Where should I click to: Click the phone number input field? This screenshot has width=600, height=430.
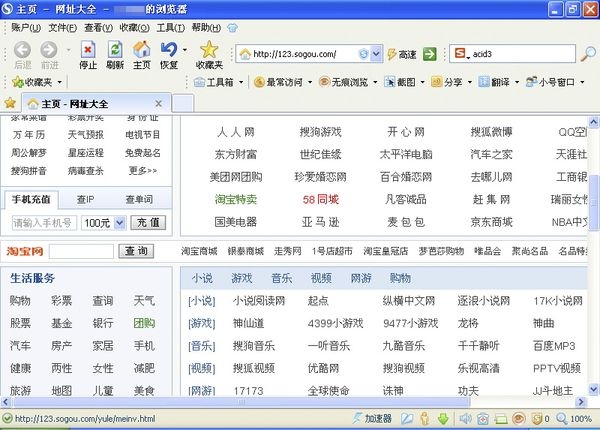coord(45,222)
